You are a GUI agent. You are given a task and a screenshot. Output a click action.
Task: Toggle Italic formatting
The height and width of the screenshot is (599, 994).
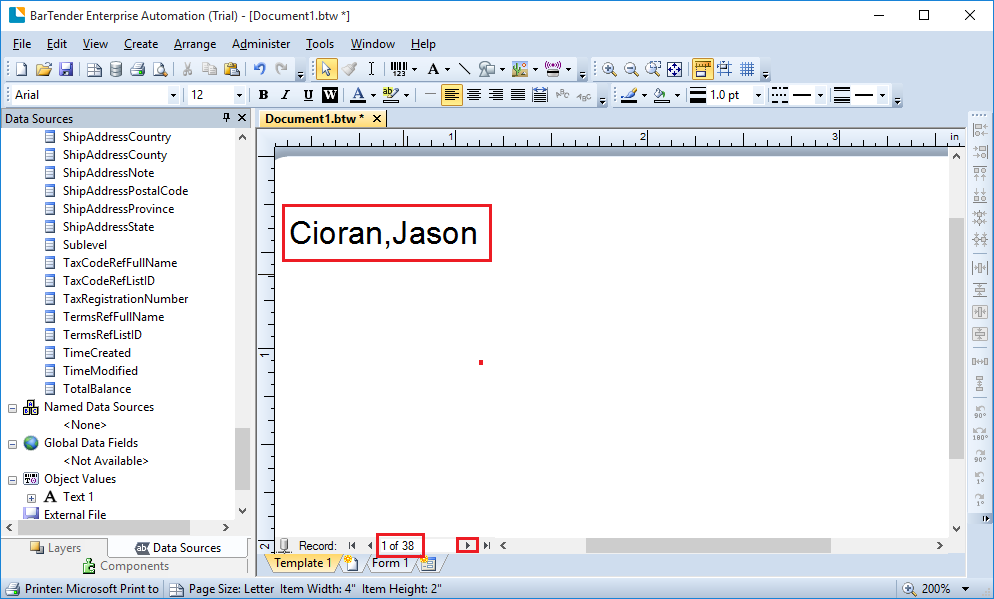click(285, 95)
